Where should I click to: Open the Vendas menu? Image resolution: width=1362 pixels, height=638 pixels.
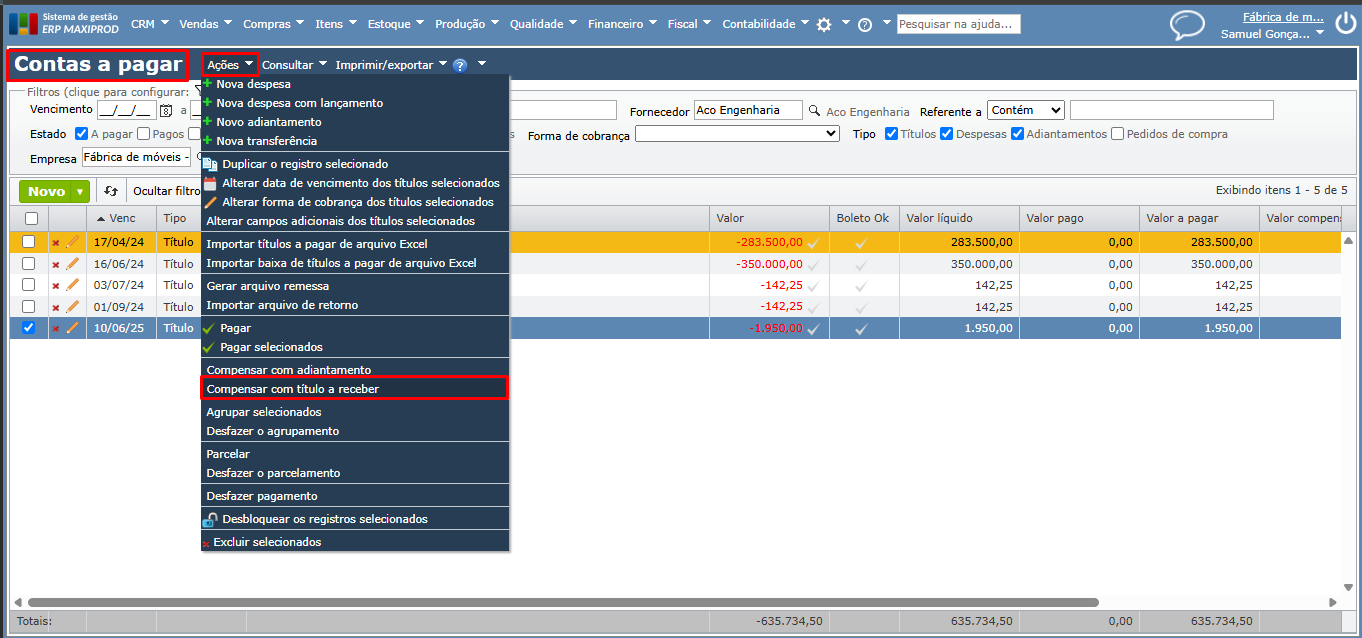coord(205,24)
